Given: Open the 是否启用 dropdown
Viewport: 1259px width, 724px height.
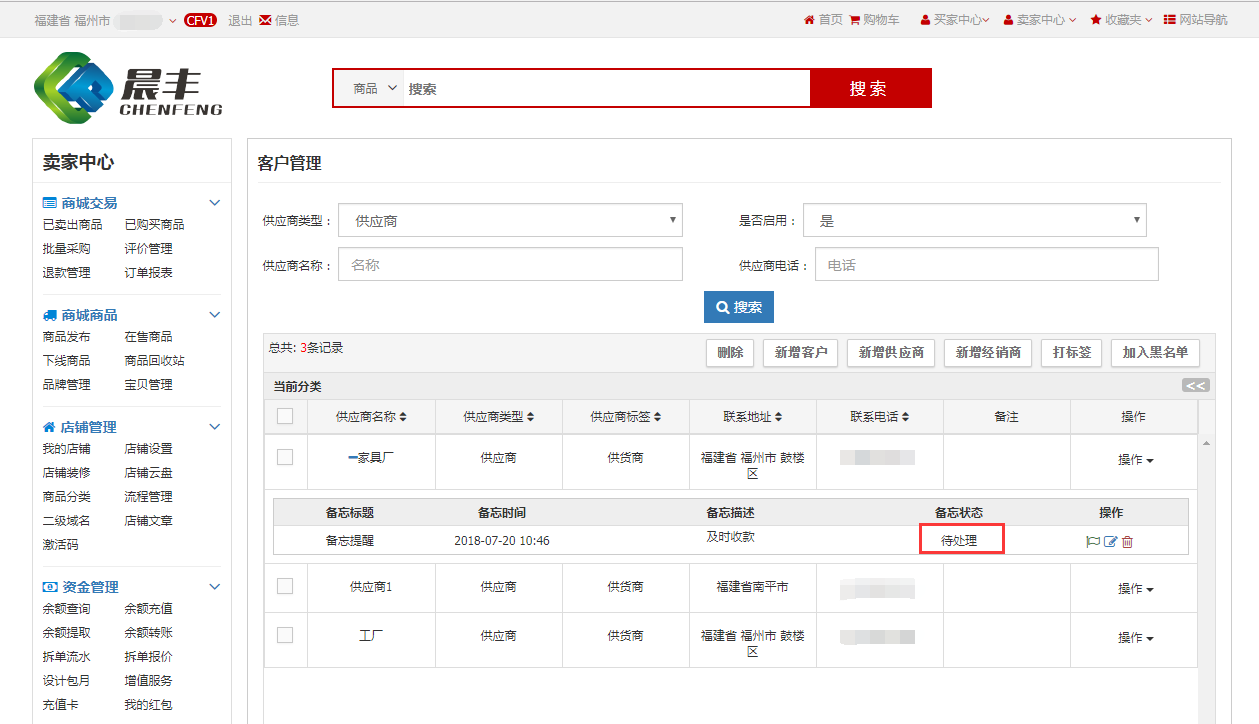Looking at the screenshot, I should pos(975,221).
